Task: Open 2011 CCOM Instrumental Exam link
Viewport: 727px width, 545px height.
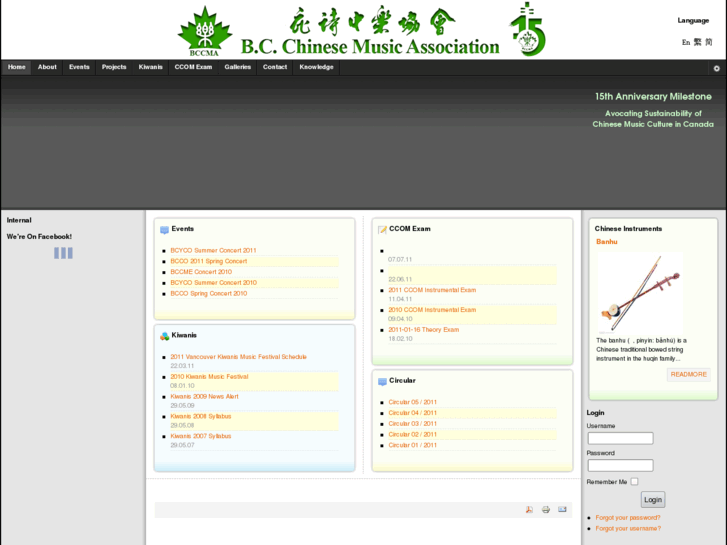Action: [x=432, y=290]
